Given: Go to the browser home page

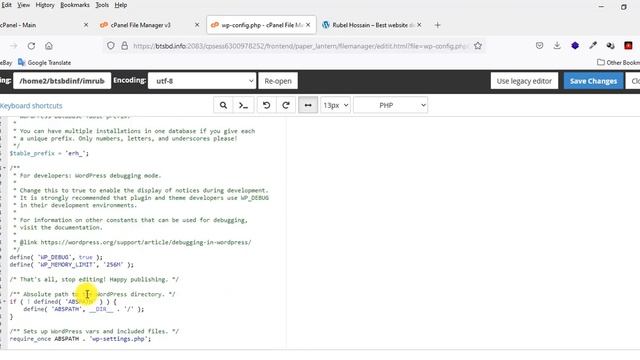Looking at the screenshot, I should coord(49,46).
